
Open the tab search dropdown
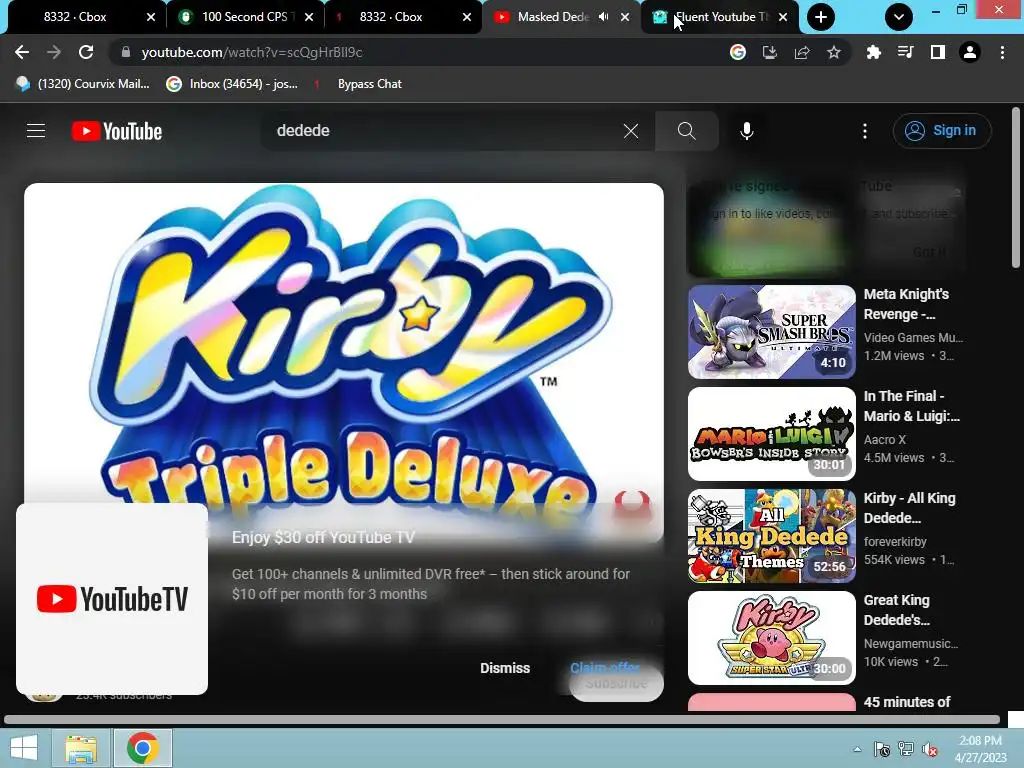[x=899, y=17]
